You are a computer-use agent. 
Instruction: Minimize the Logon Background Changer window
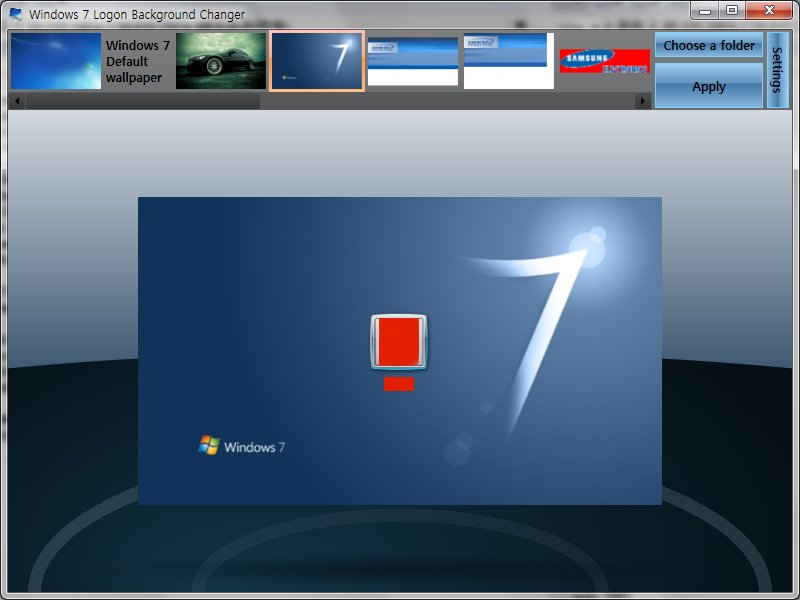[706, 10]
